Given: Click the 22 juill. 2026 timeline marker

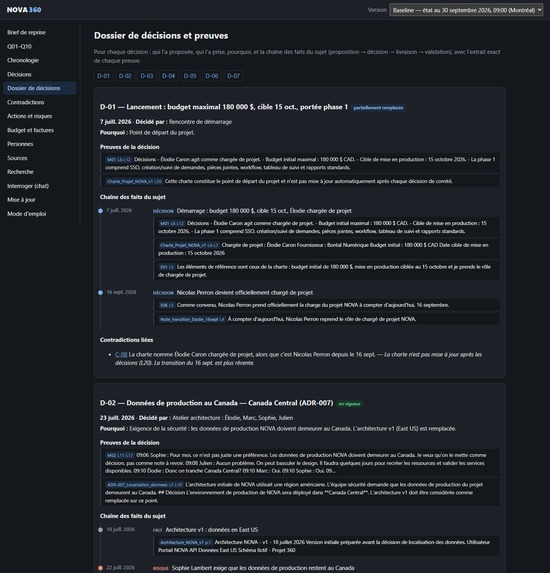Looking at the screenshot, I should point(100,568).
